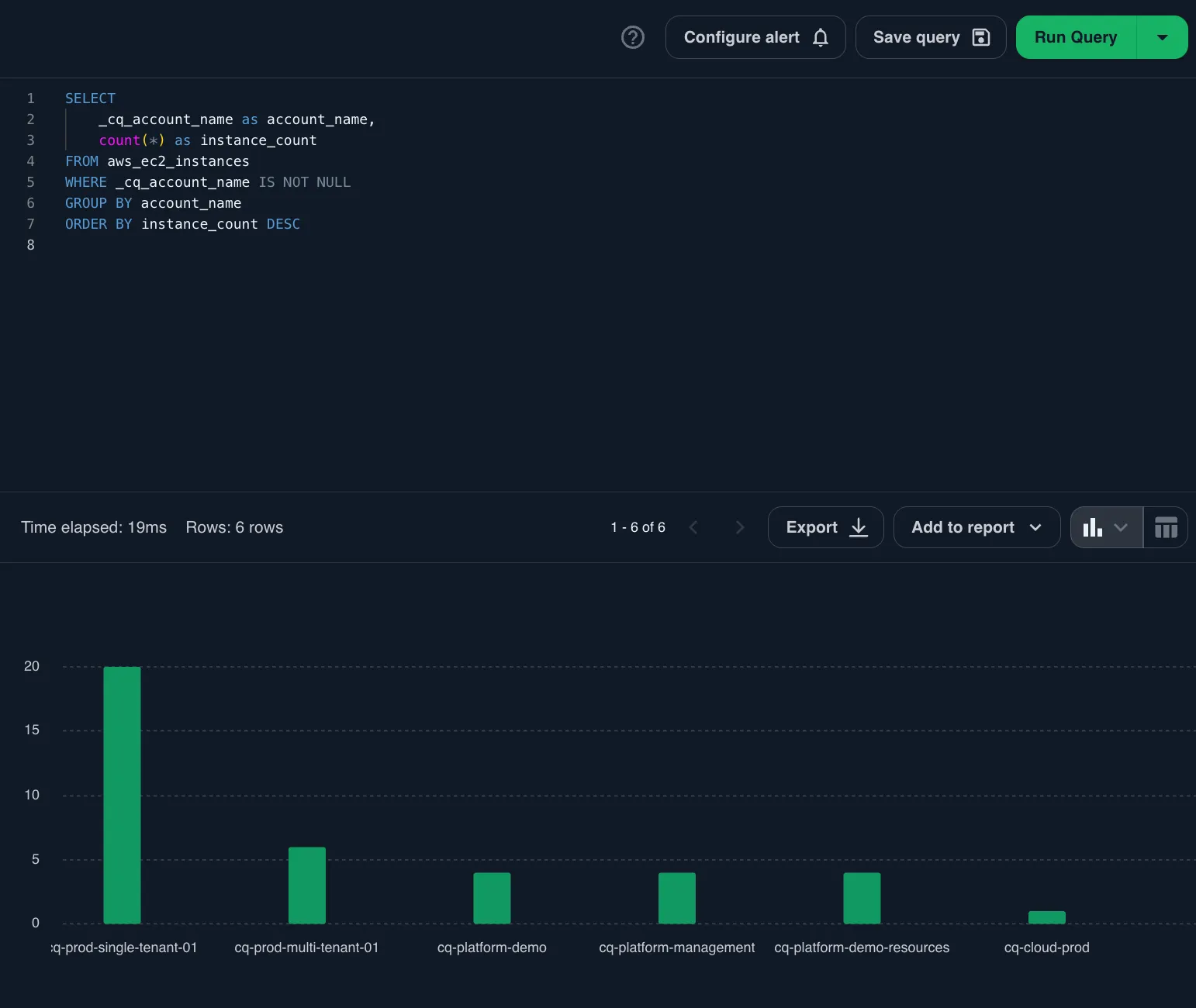Click the Configure alert button
Image resolution: width=1196 pixels, height=1008 pixels.
[x=741, y=37]
